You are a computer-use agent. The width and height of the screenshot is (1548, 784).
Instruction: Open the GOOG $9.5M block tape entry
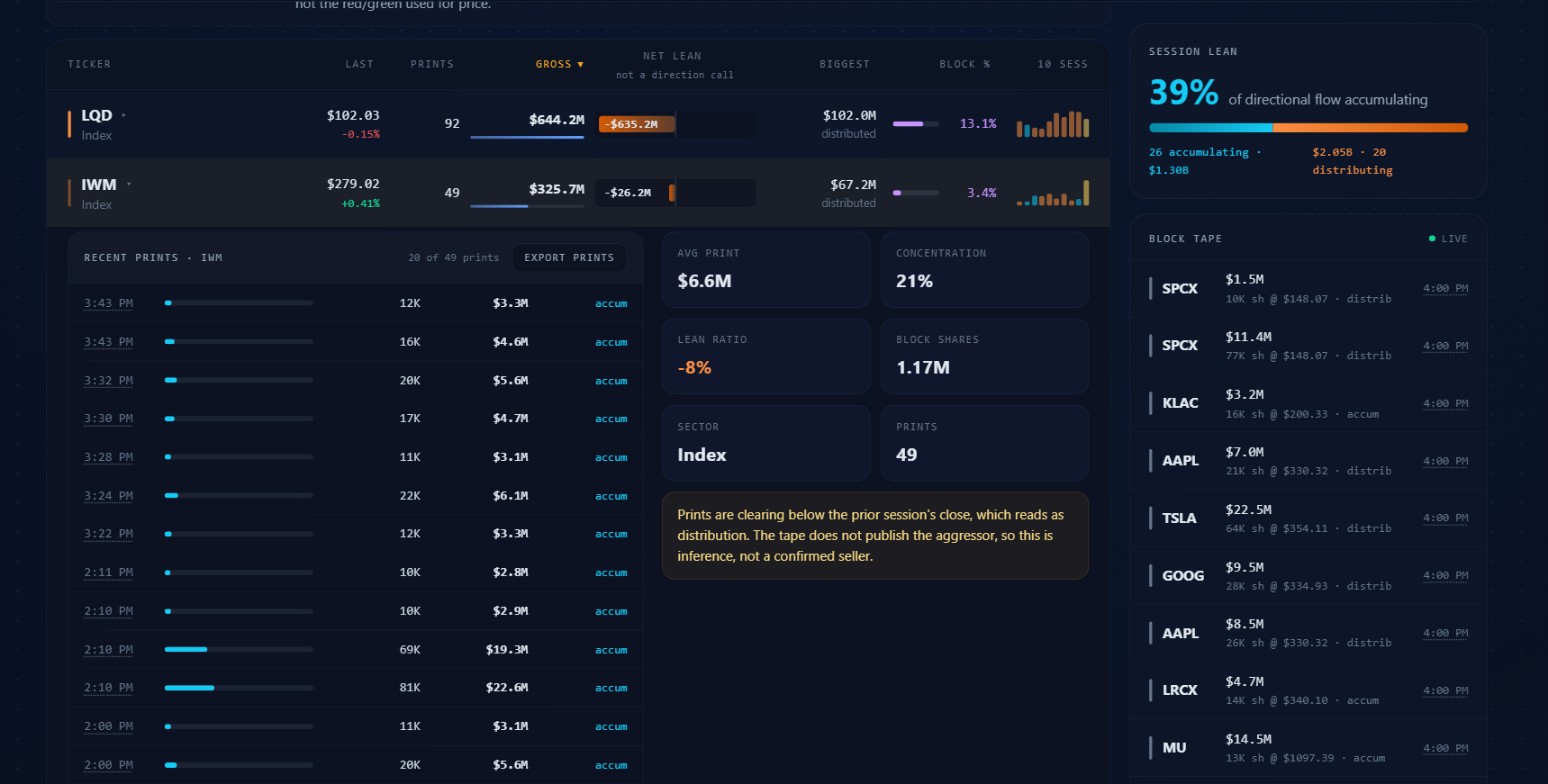pyautogui.click(x=1309, y=575)
